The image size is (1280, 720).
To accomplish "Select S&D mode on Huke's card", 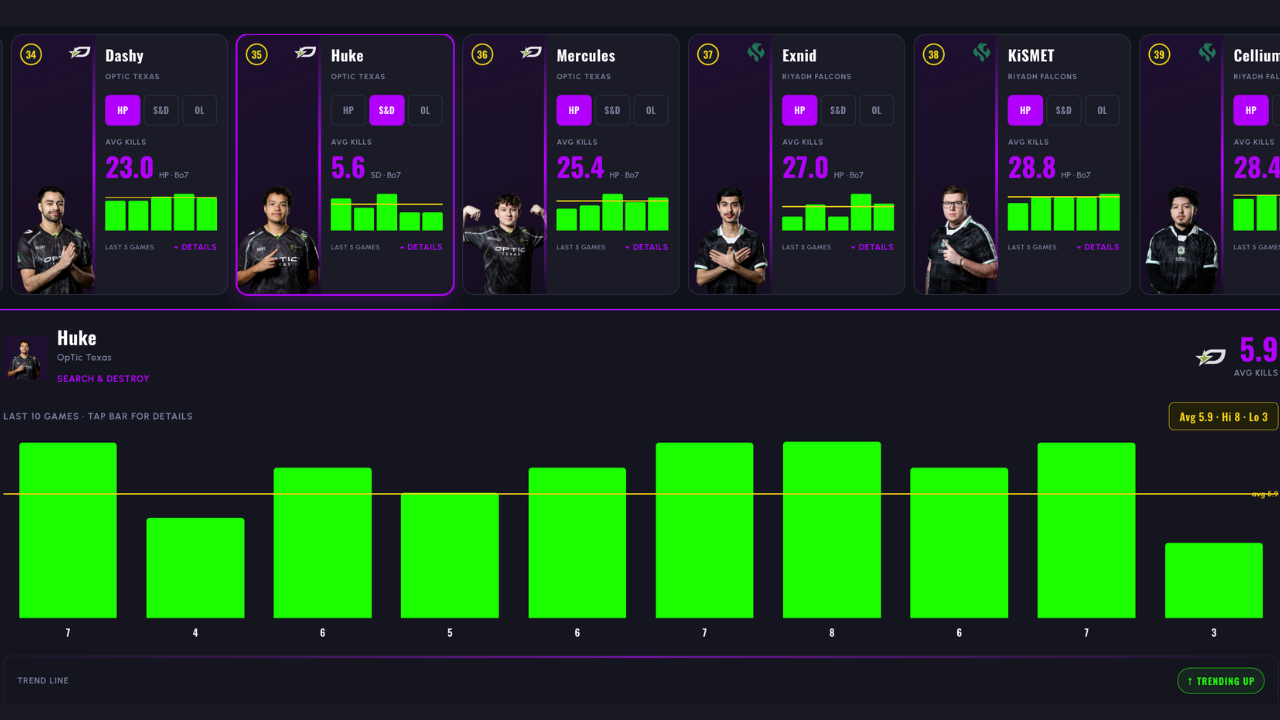I will pyautogui.click(x=387, y=110).
